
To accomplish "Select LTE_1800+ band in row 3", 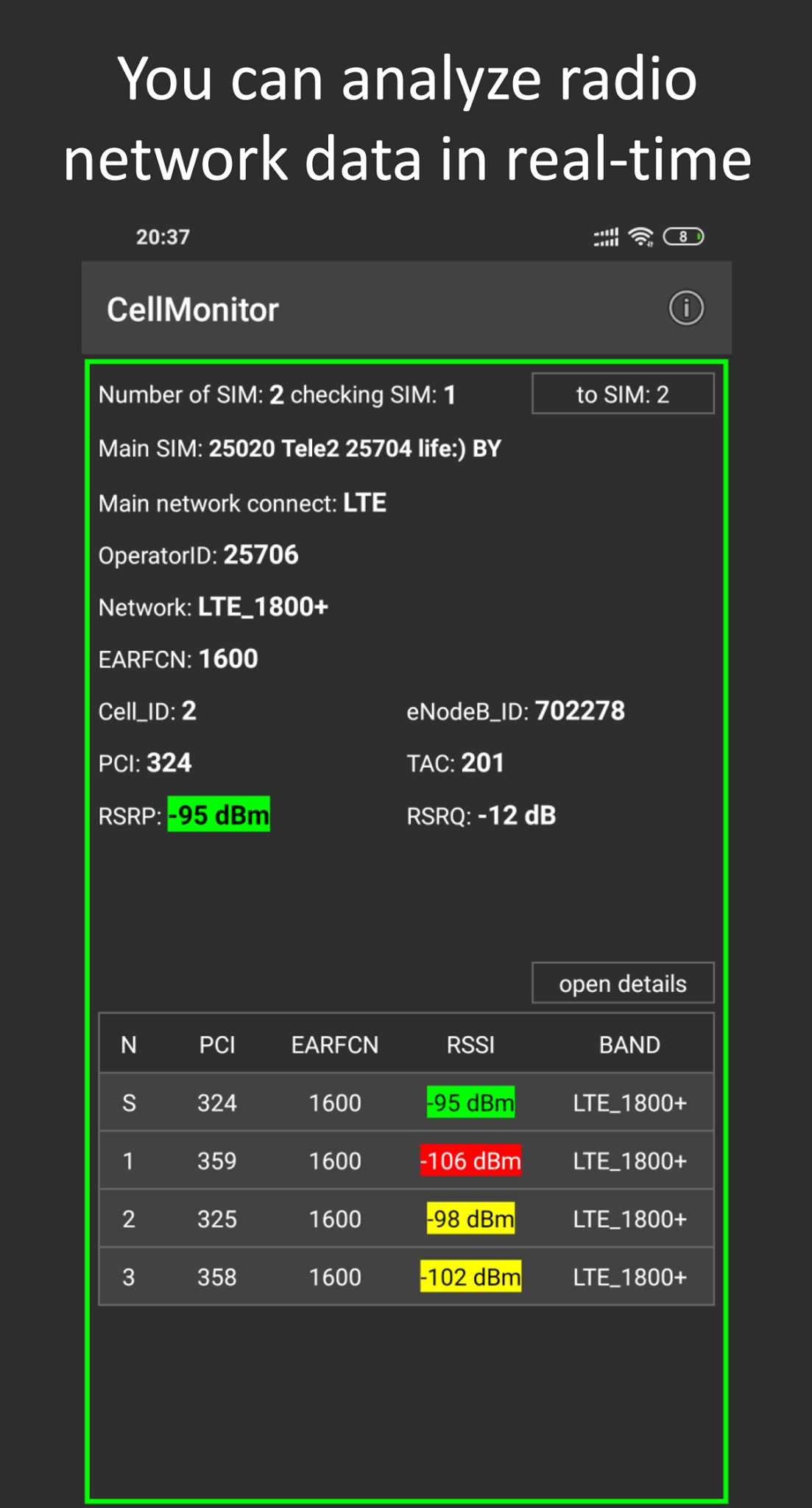I will coord(629,1277).
